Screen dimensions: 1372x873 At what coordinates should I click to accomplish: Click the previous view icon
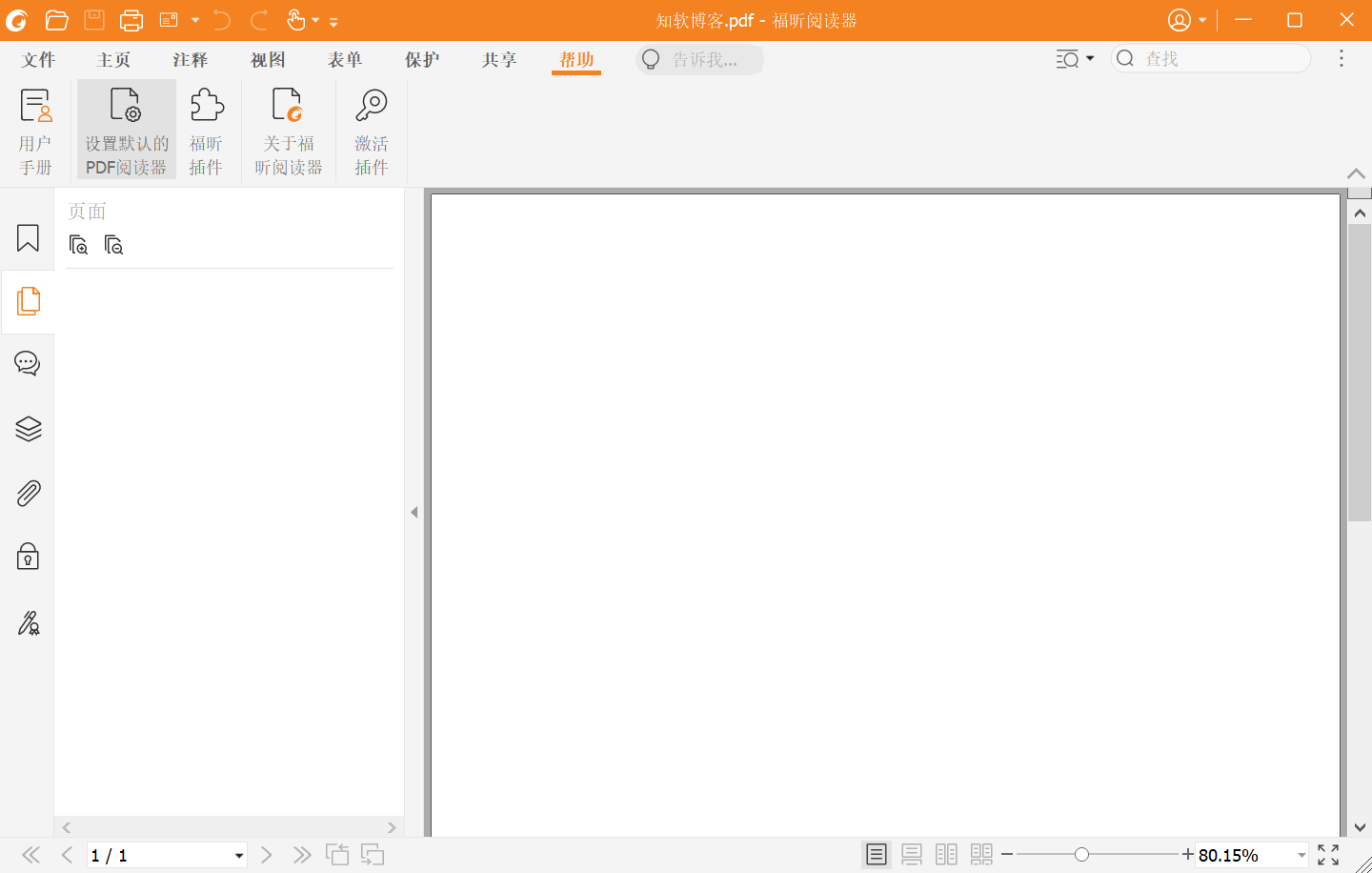click(x=337, y=855)
